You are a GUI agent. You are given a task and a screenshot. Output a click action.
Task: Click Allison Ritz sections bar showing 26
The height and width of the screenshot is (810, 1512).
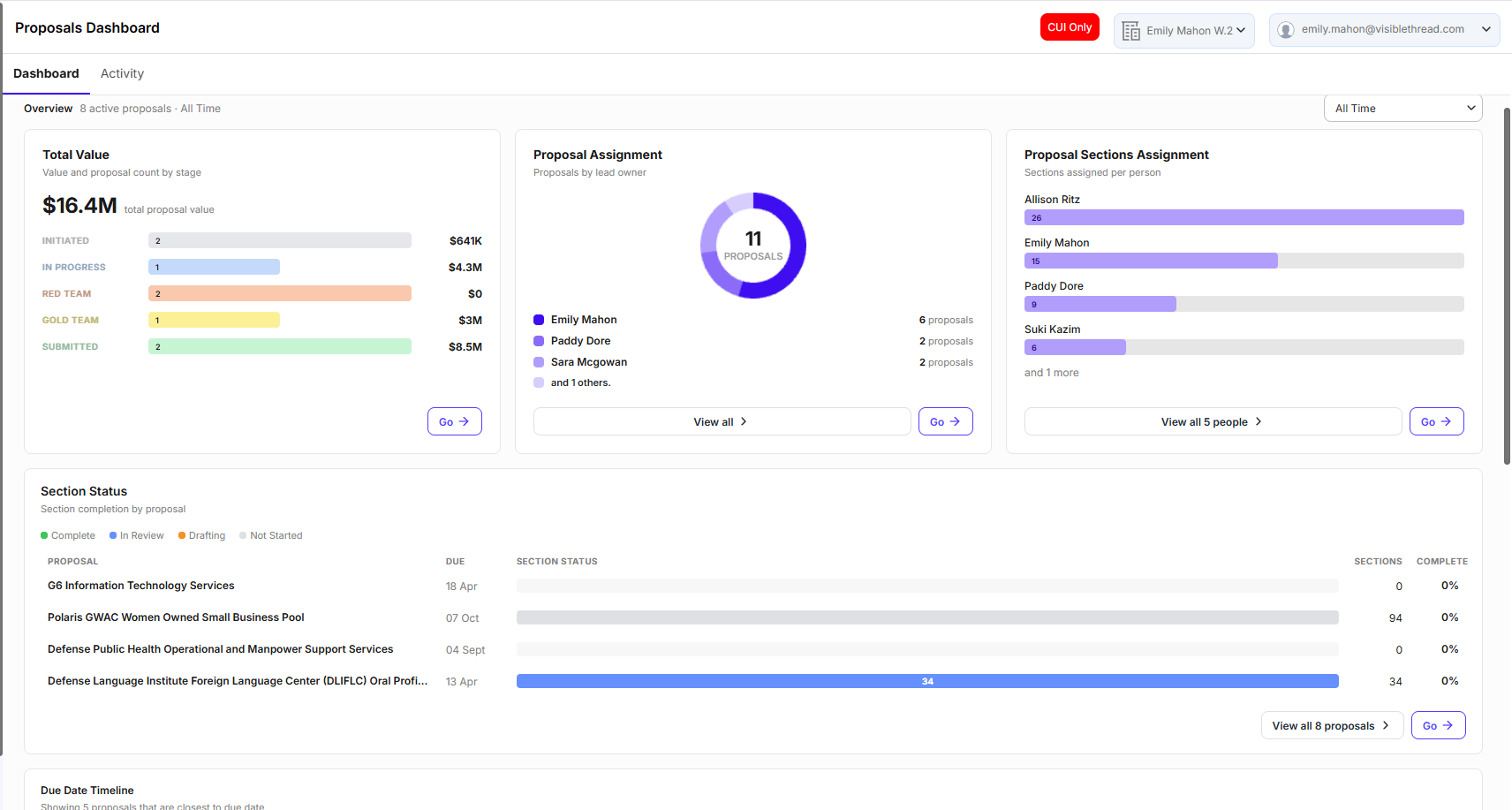pyautogui.click(x=1244, y=217)
